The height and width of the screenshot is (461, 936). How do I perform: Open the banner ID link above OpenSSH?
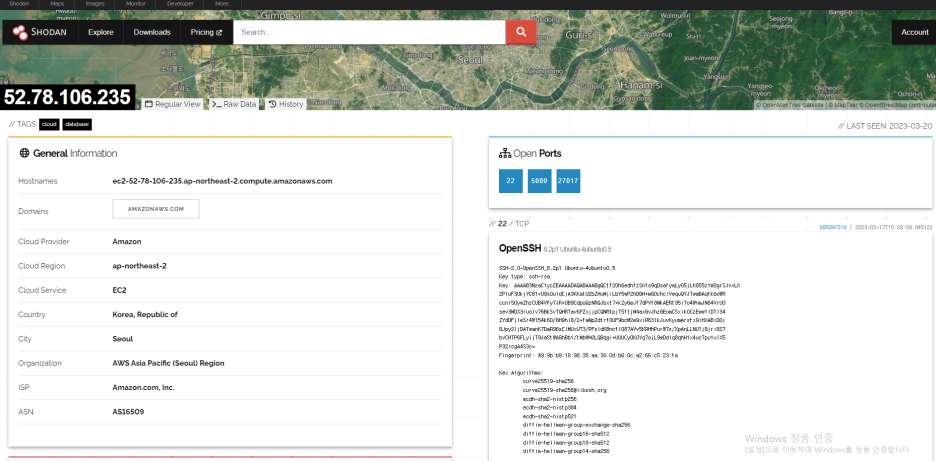click(833, 228)
